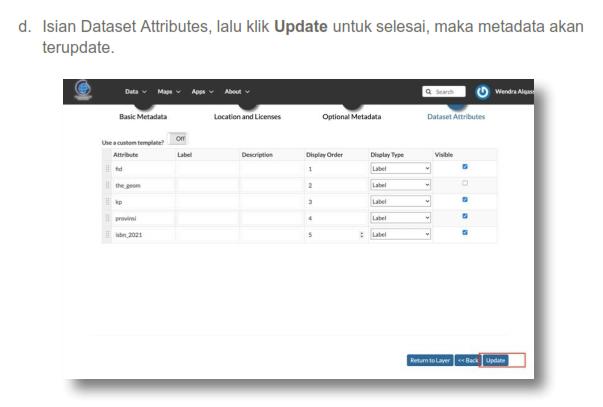Click the Update button
The width and height of the screenshot is (603, 407).
(x=496, y=360)
